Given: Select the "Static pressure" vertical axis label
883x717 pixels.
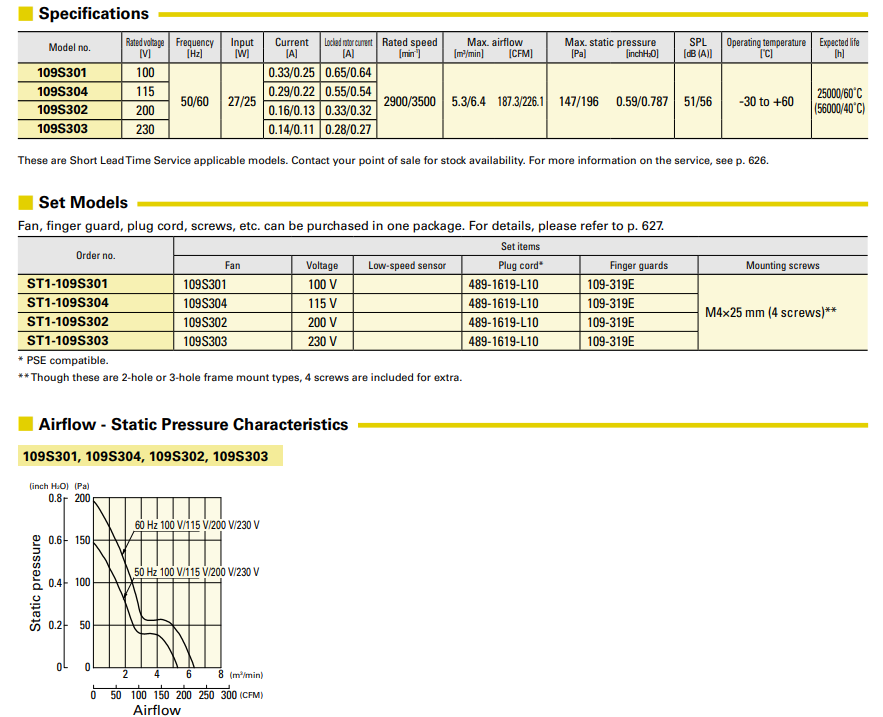Looking at the screenshot, I should pyautogui.click(x=35, y=583).
